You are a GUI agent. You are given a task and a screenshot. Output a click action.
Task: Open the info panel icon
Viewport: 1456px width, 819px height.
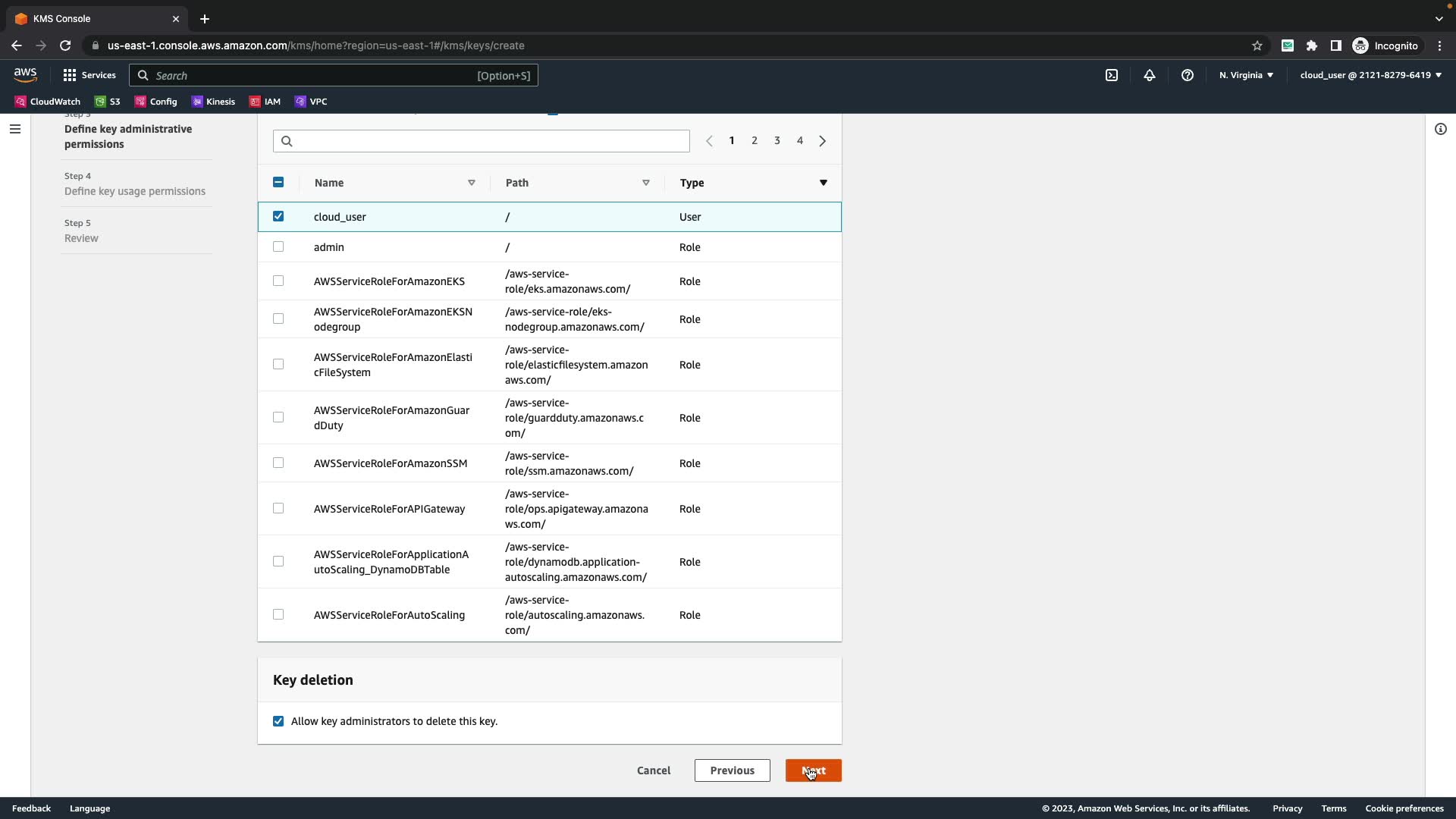click(x=1440, y=129)
